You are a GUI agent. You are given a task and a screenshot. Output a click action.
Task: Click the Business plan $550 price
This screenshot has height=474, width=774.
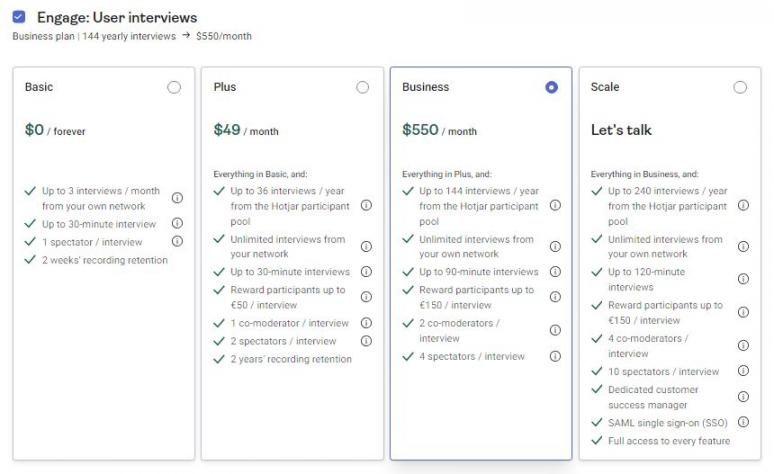(x=420, y=130)
